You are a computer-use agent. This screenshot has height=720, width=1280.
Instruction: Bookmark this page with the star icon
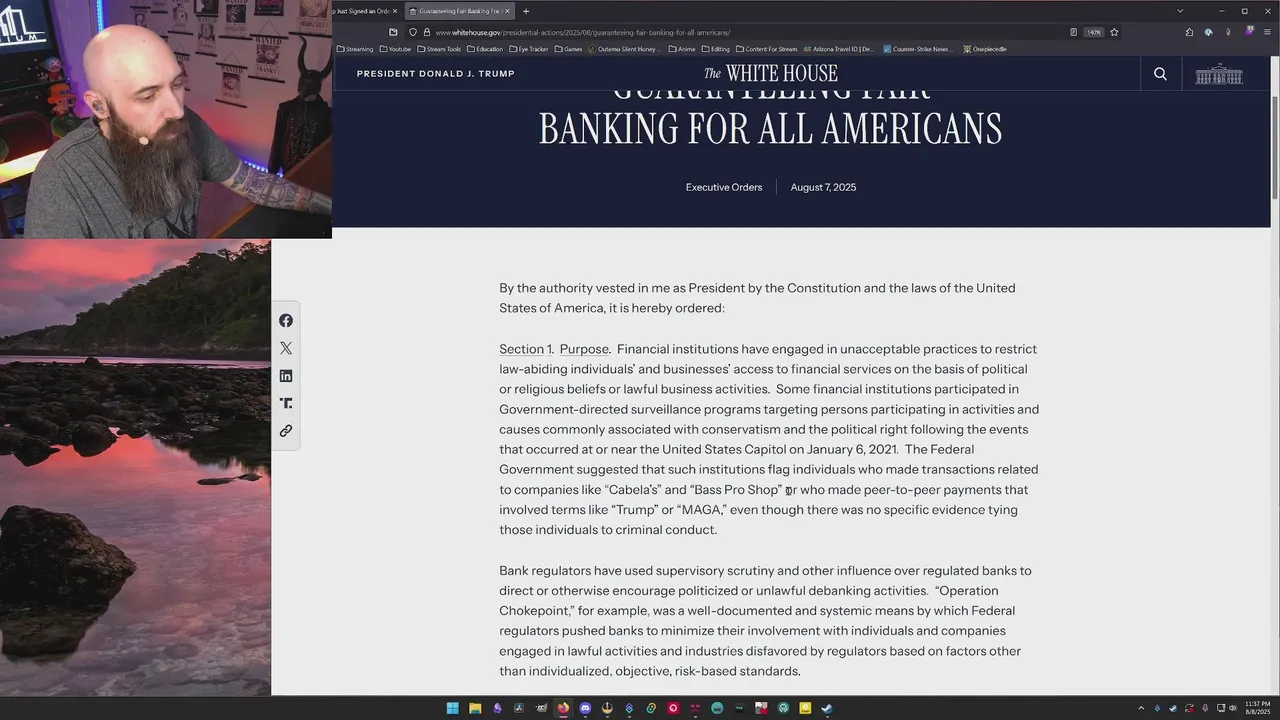coord(1114,32)
